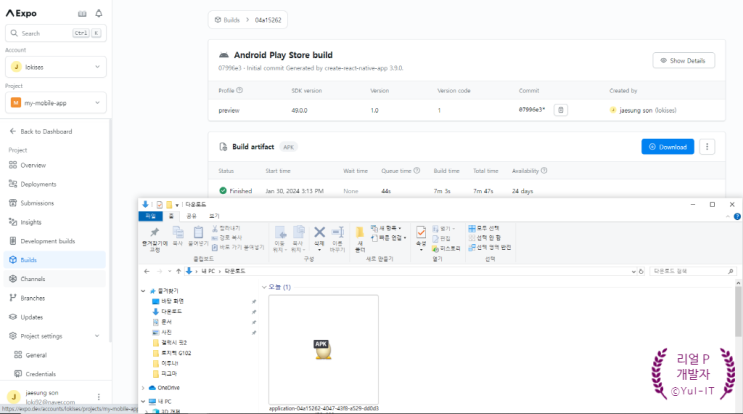The width and height of the screenshot is (743, 414).
Task: Click Explorer Help question icon
Action: pyautogui.click(x=737, y=216)
